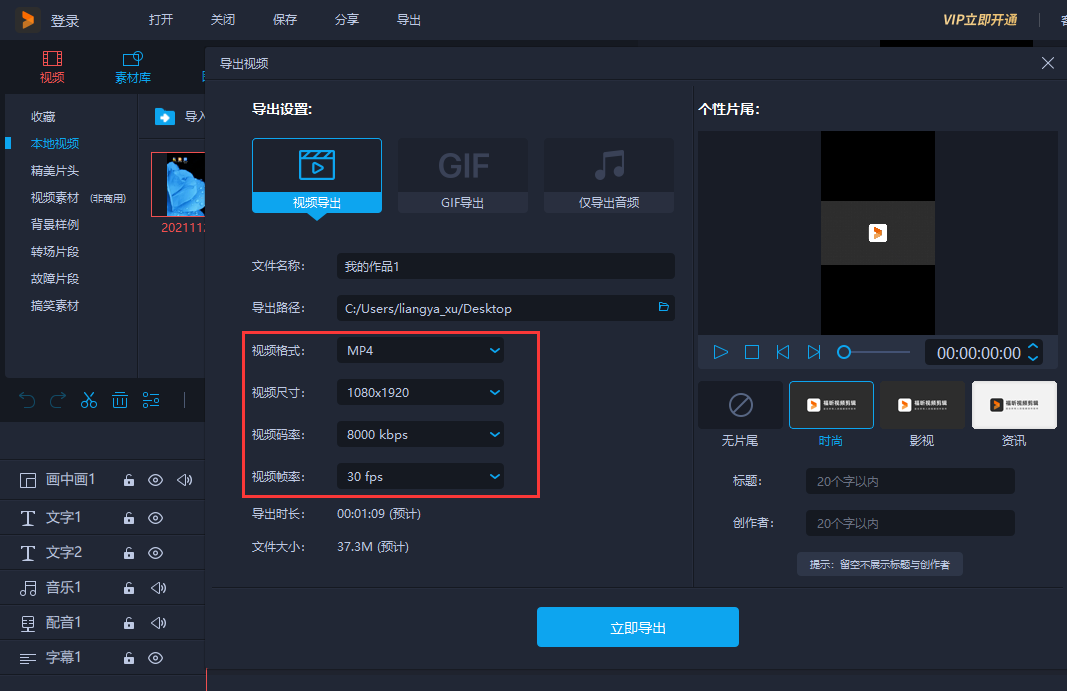Select GIF导出 export format

[462, 175]
